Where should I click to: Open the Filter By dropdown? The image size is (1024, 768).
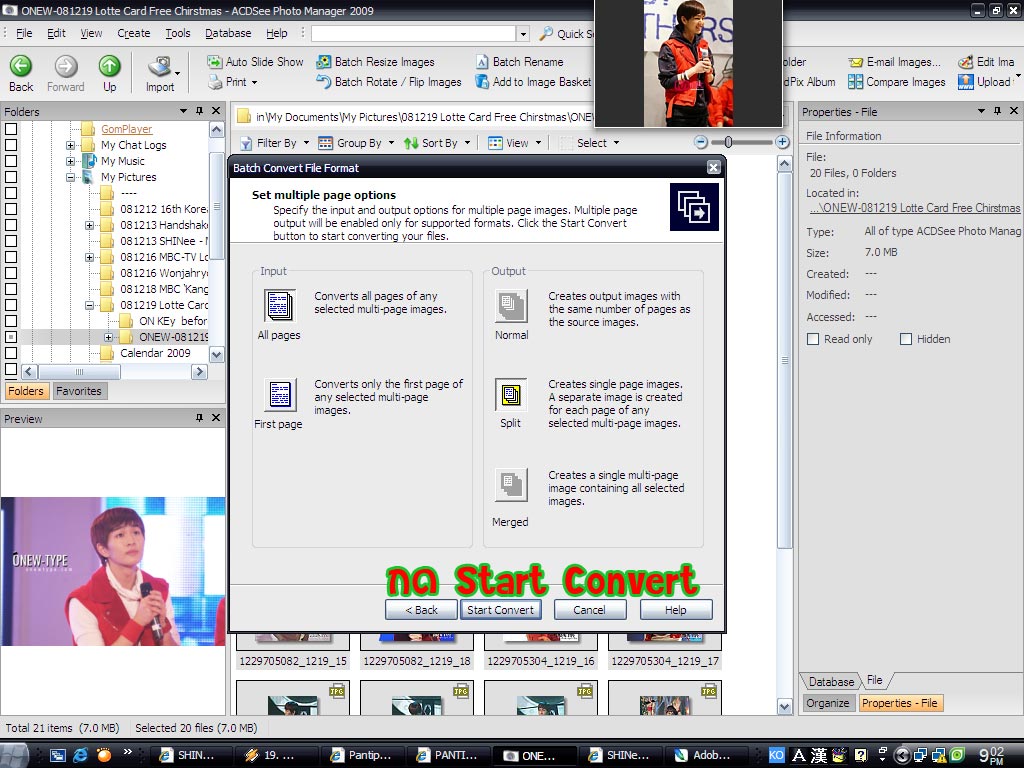[x=274, y=143]
